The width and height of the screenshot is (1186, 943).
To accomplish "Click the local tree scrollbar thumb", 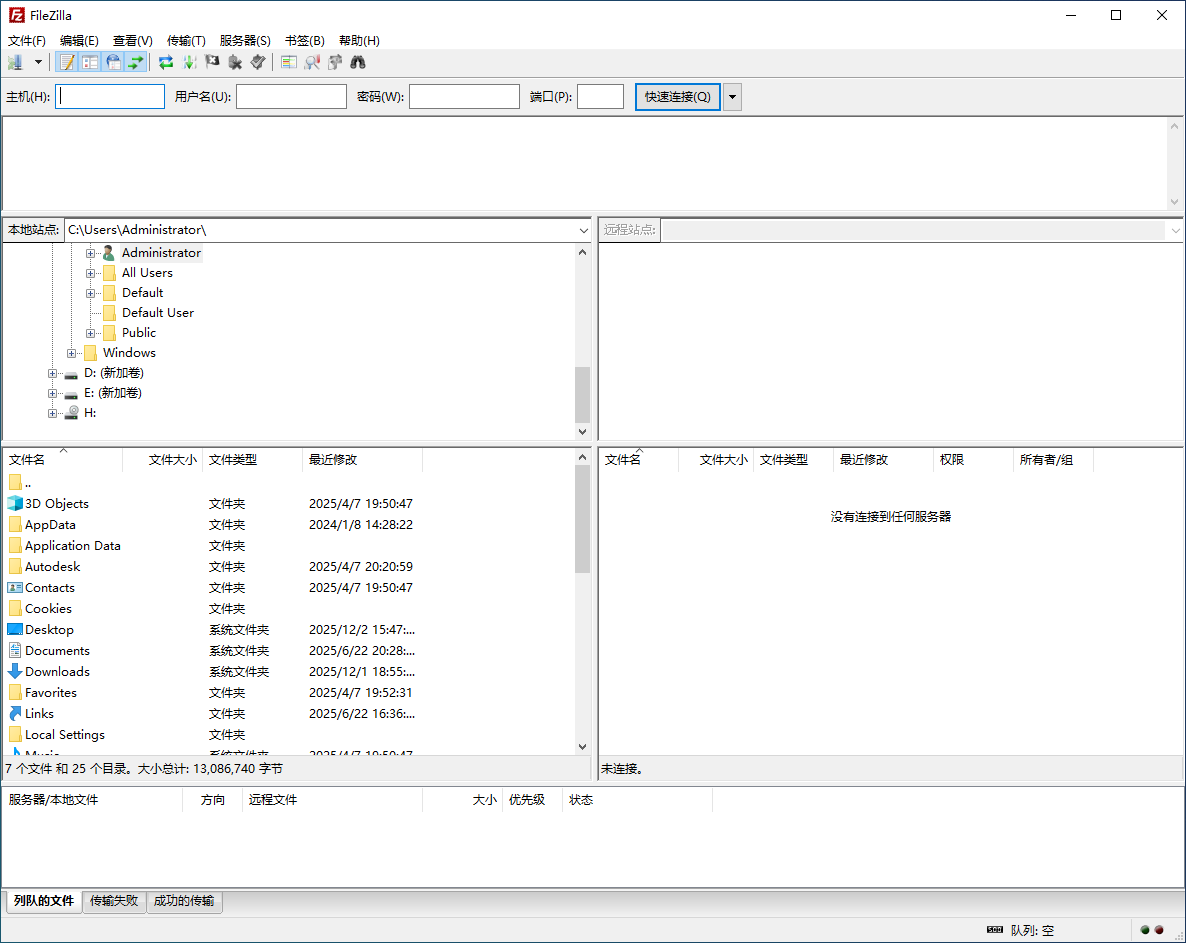I will point(582,395).
